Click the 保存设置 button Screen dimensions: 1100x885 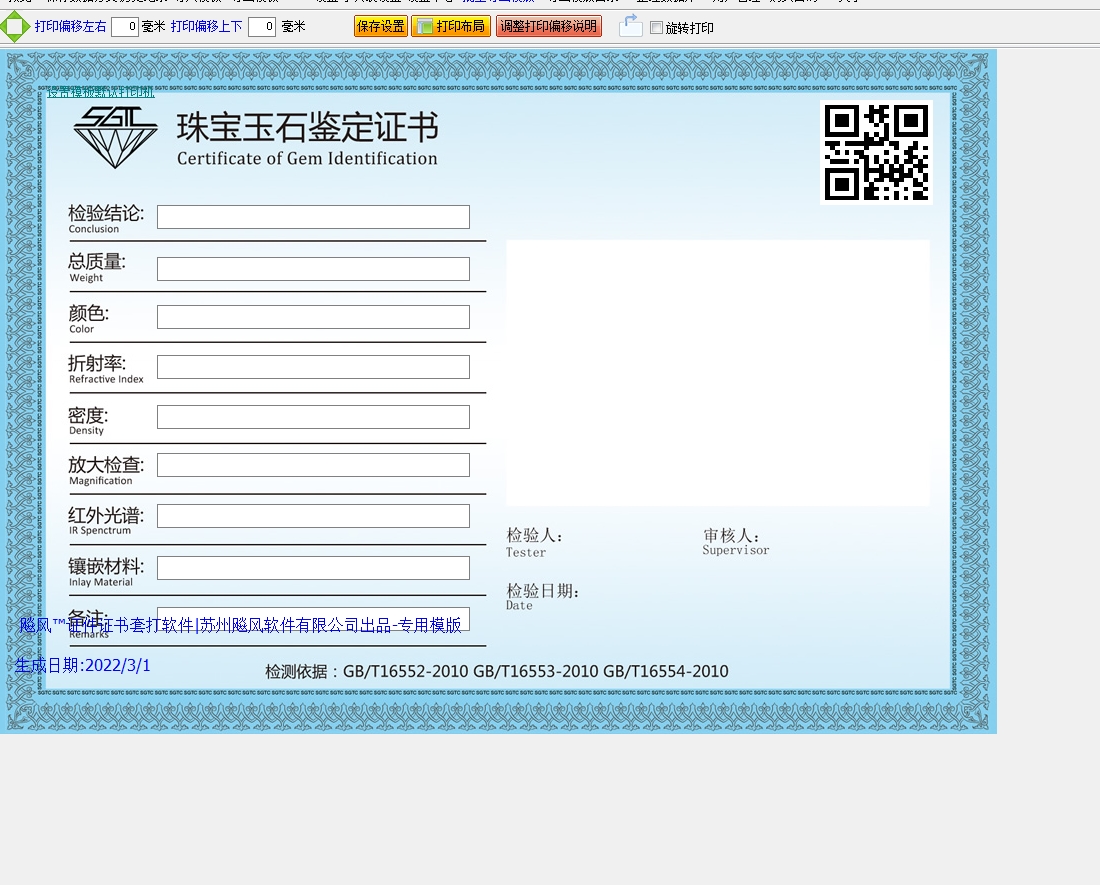point(381,27)
